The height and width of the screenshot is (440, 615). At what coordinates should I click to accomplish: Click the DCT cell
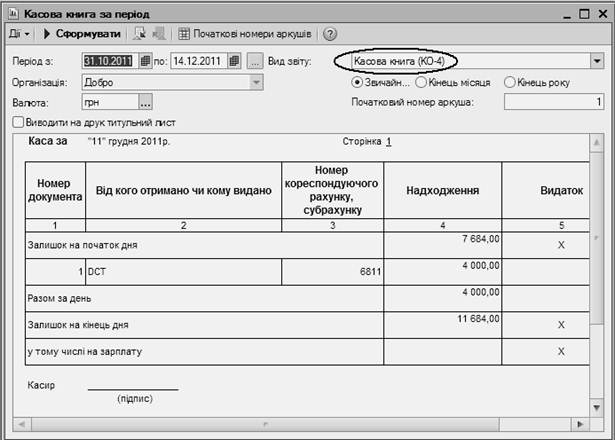click(x=184, y=272)
